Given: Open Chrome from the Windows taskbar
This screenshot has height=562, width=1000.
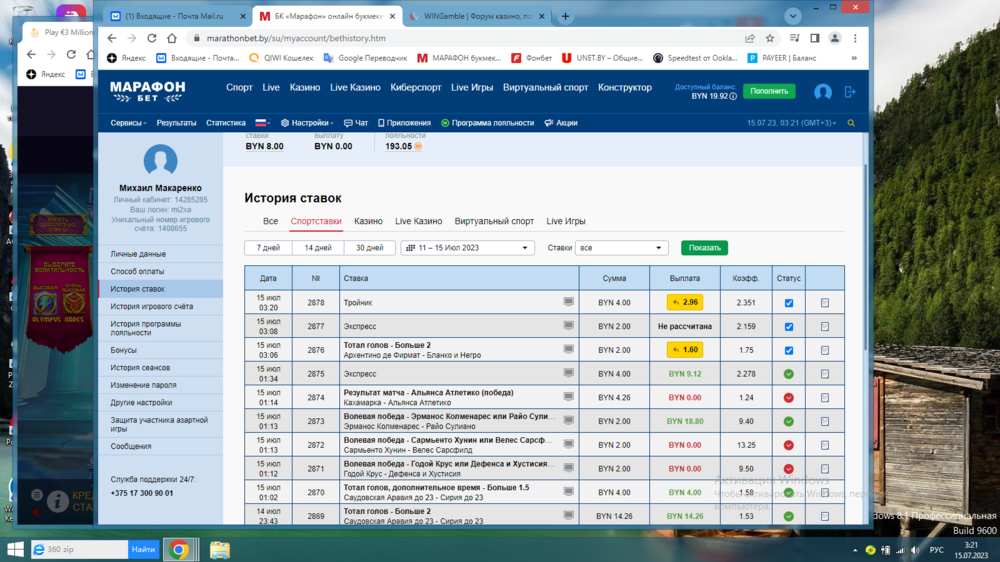Looking at the screenshot, I should pos(179,550).
